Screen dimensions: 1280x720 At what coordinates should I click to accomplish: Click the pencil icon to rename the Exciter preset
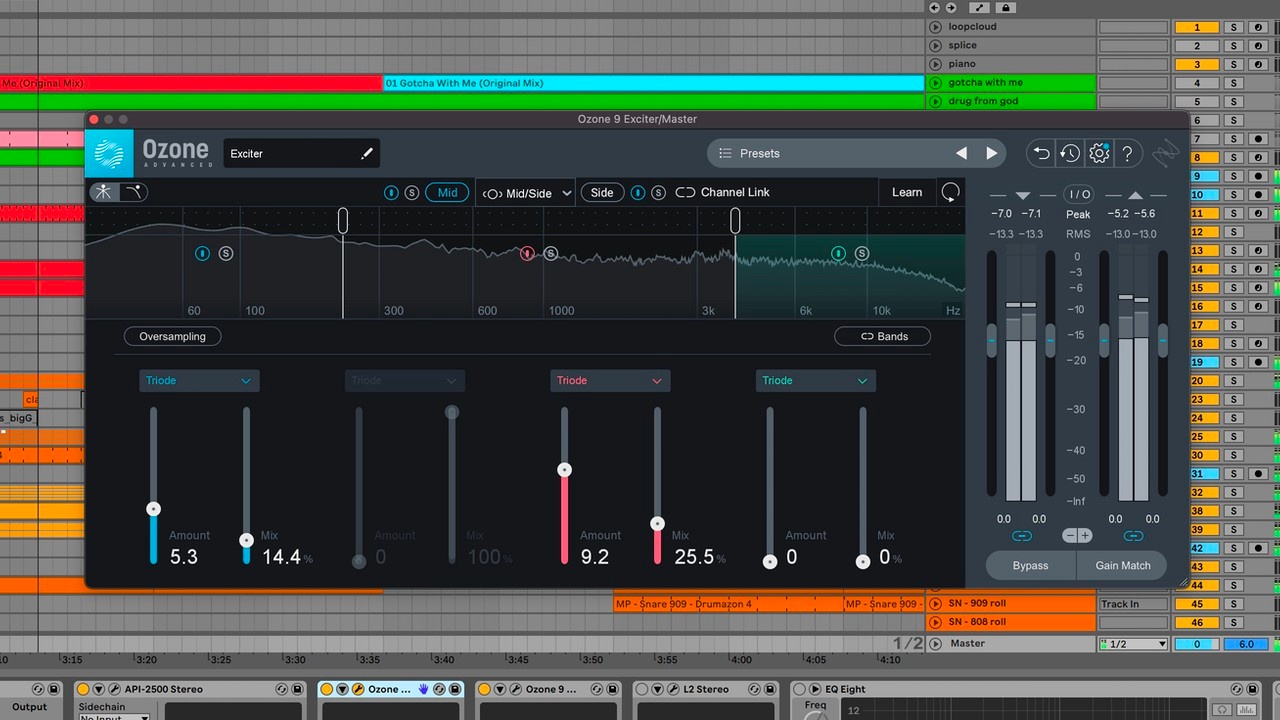click(367, 153)
